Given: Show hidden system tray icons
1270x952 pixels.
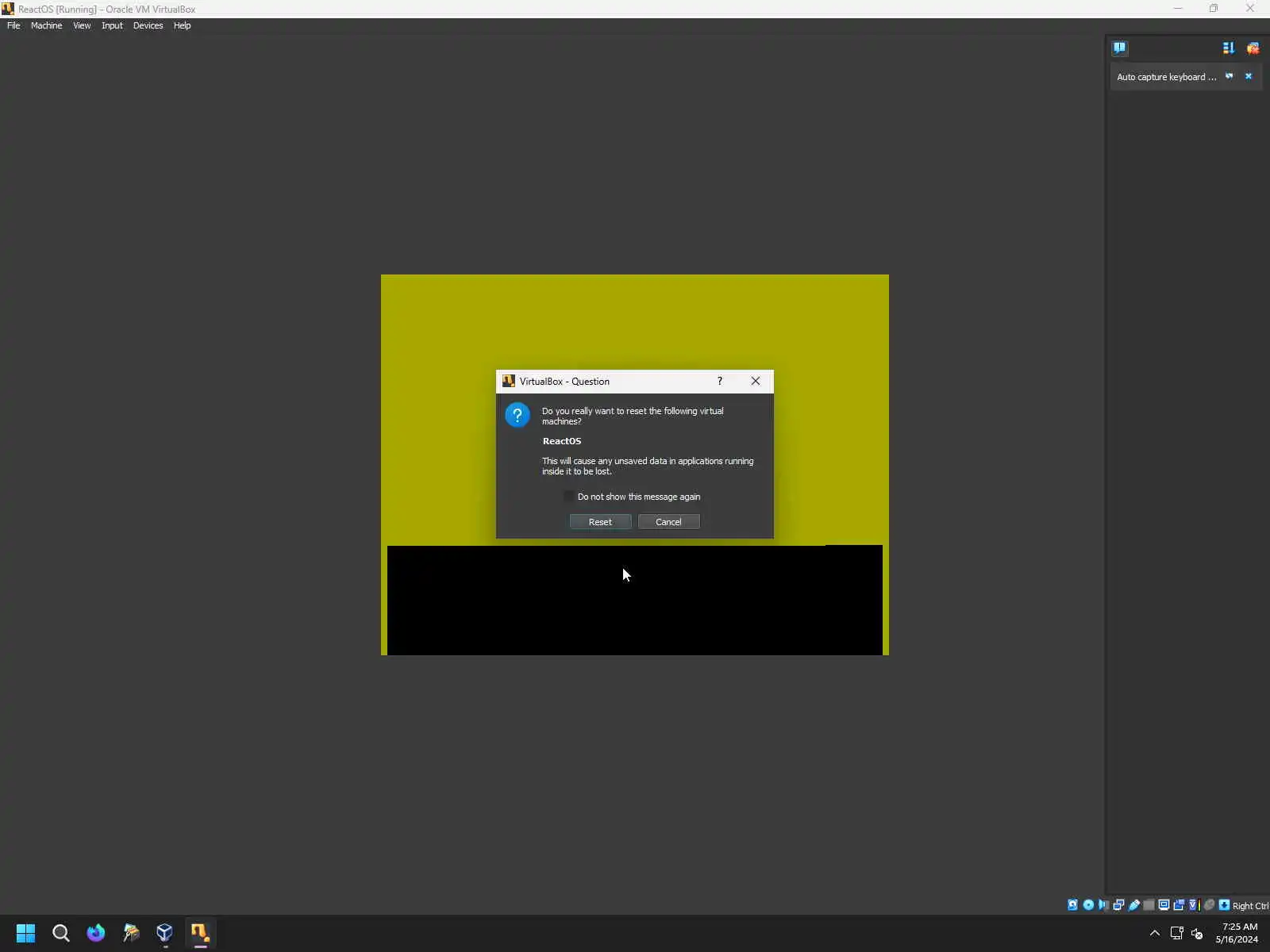Looking at the screenshot, I should coord(1155,933).
